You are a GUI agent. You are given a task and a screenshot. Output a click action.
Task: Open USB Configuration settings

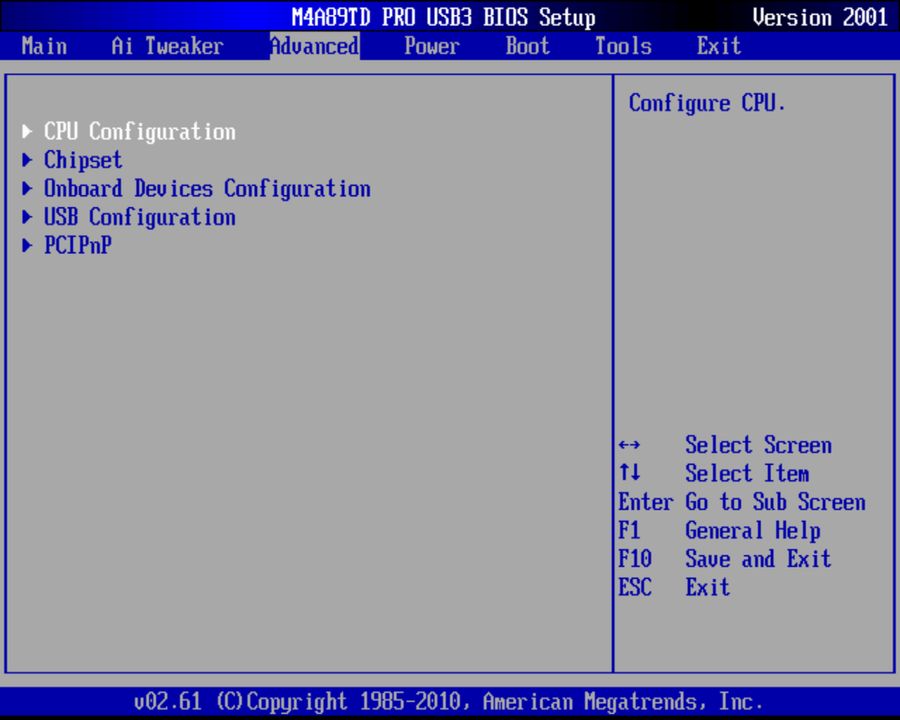click(x=139, y=217)
